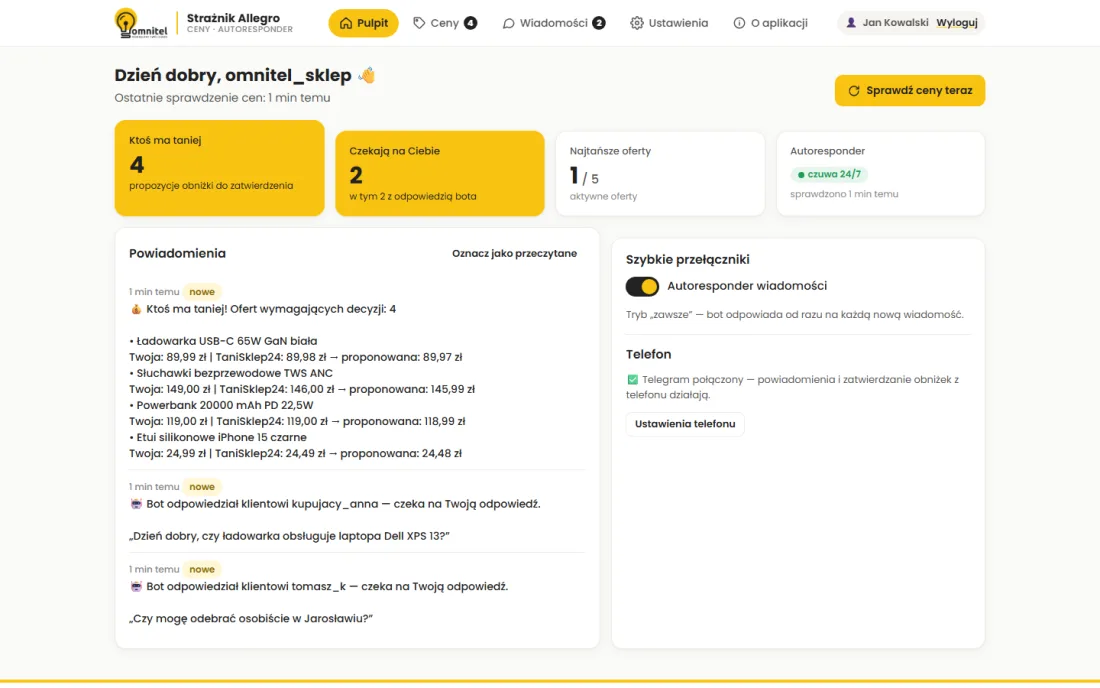This screenshot has height=688, width=1100.
Task: Click the proposed price 145,99 zł line
Action: tap(302, 389)
